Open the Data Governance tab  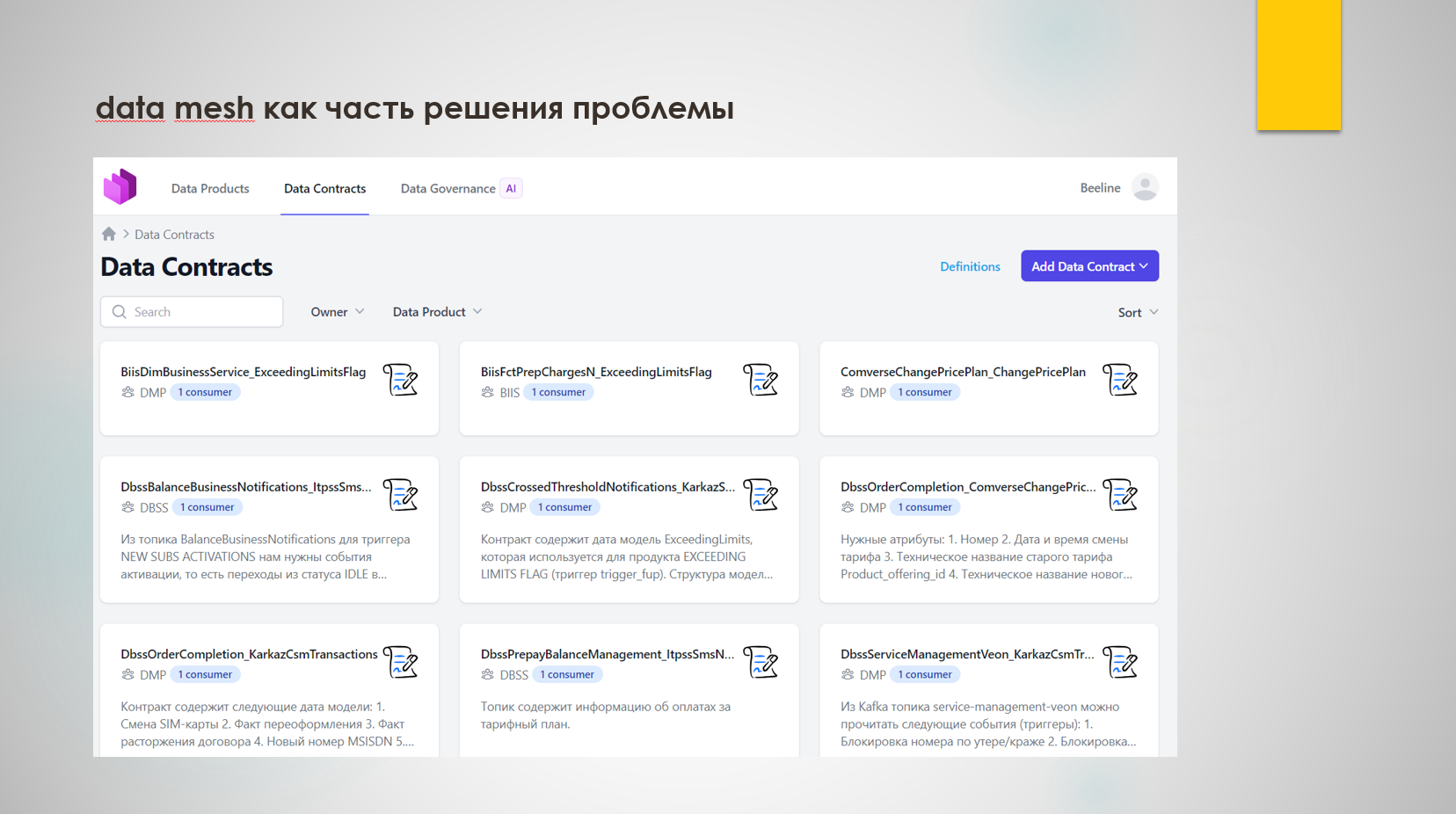(x=448, y=189)
